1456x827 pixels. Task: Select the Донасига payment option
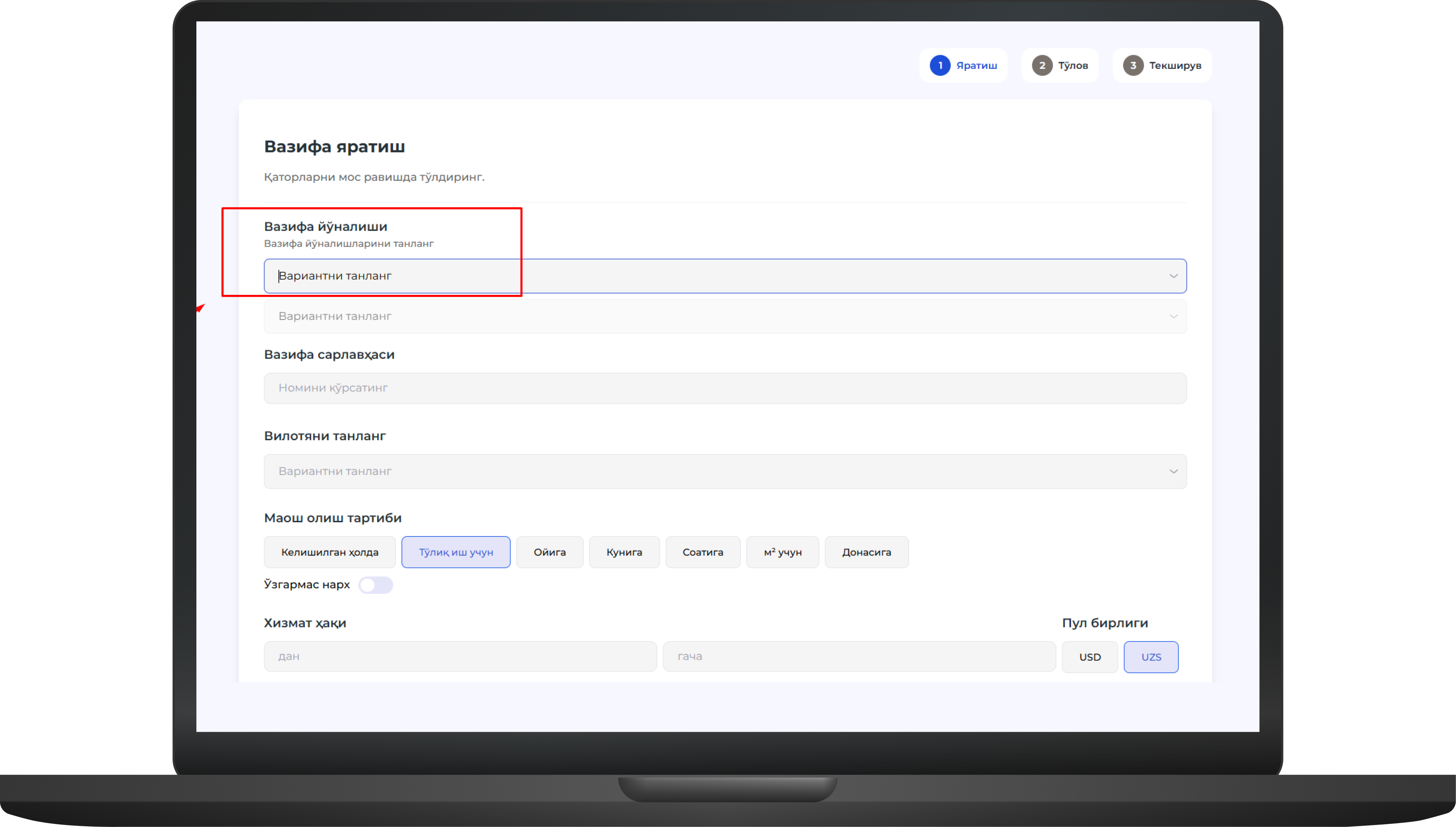click(x=866, y=552)
